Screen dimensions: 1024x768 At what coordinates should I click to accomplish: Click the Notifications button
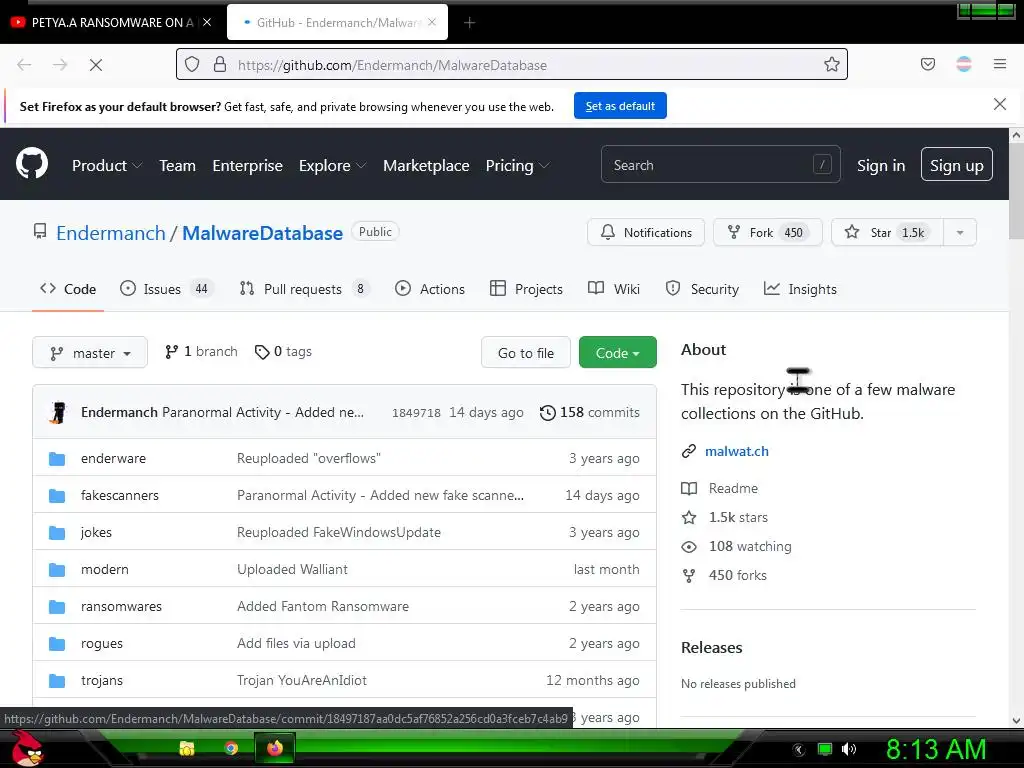[x=645, y=232]
